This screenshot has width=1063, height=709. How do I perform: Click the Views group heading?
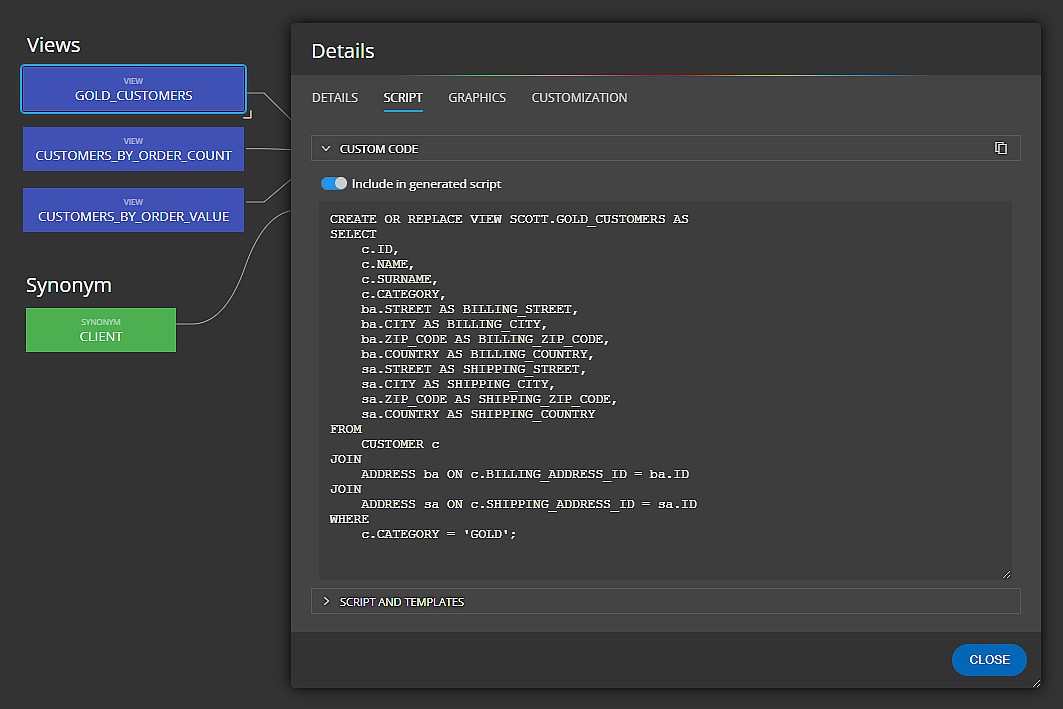(54, 45)
